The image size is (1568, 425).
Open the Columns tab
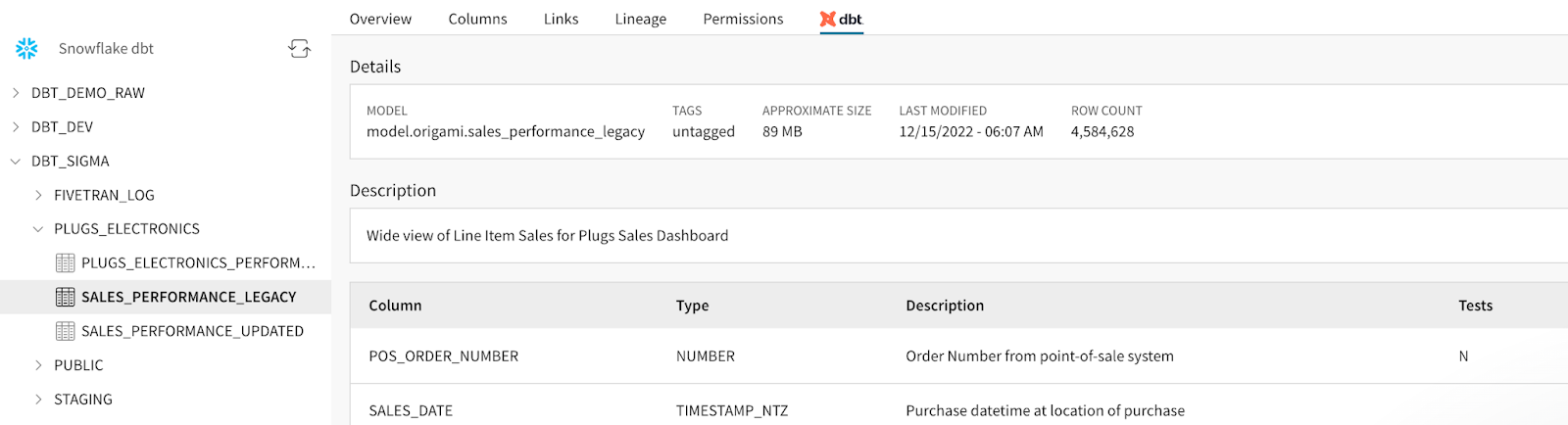pos(477,19)
